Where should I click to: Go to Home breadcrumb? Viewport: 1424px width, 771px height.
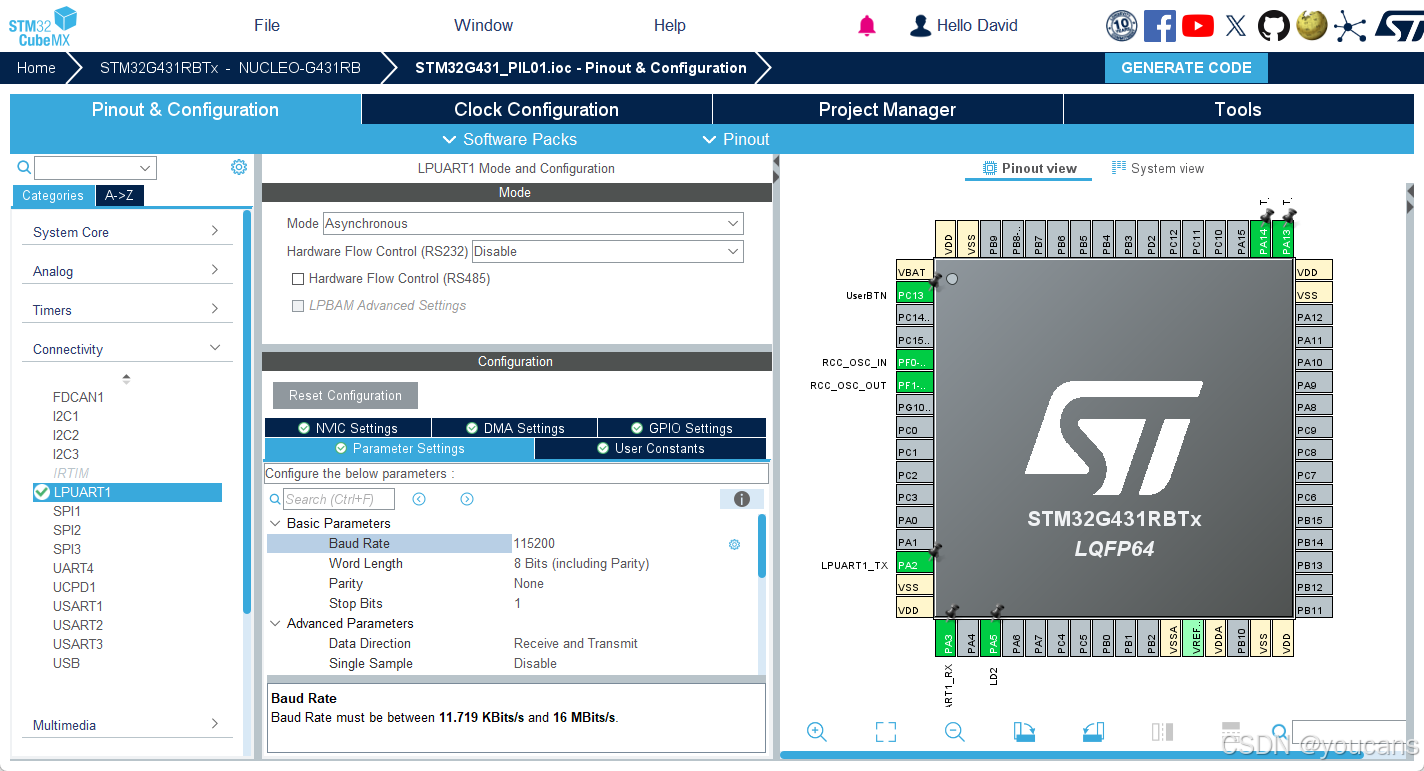click(36, 68)
